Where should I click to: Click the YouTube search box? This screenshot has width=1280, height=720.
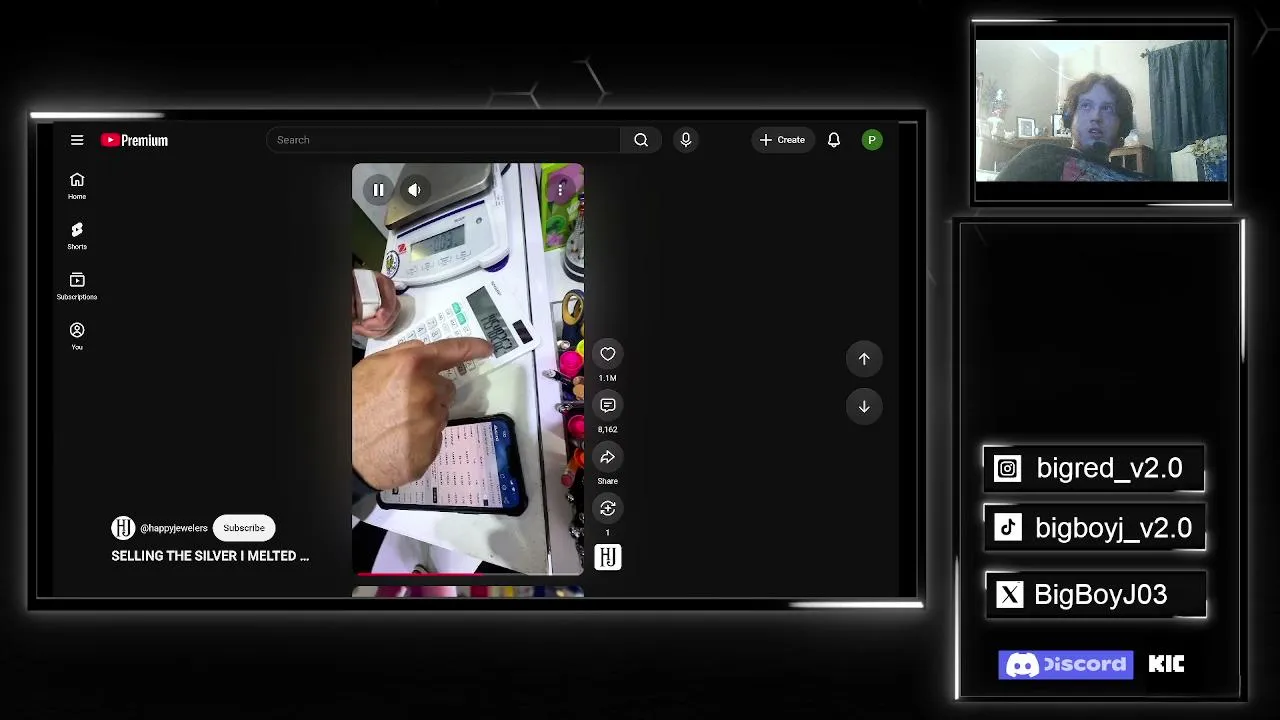[x=443, y=140]
